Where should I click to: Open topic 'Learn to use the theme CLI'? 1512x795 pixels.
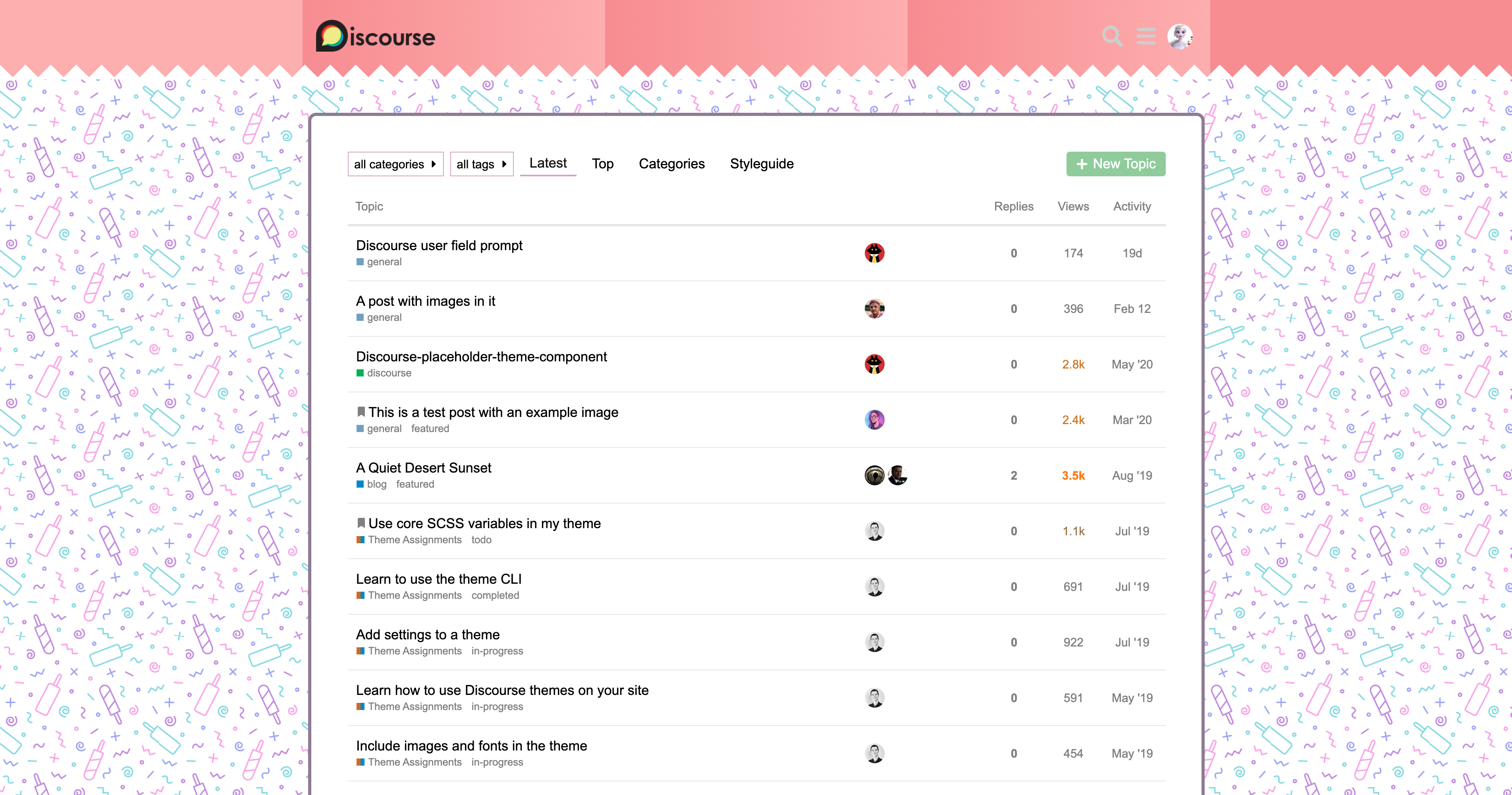[x=438, y=579]
